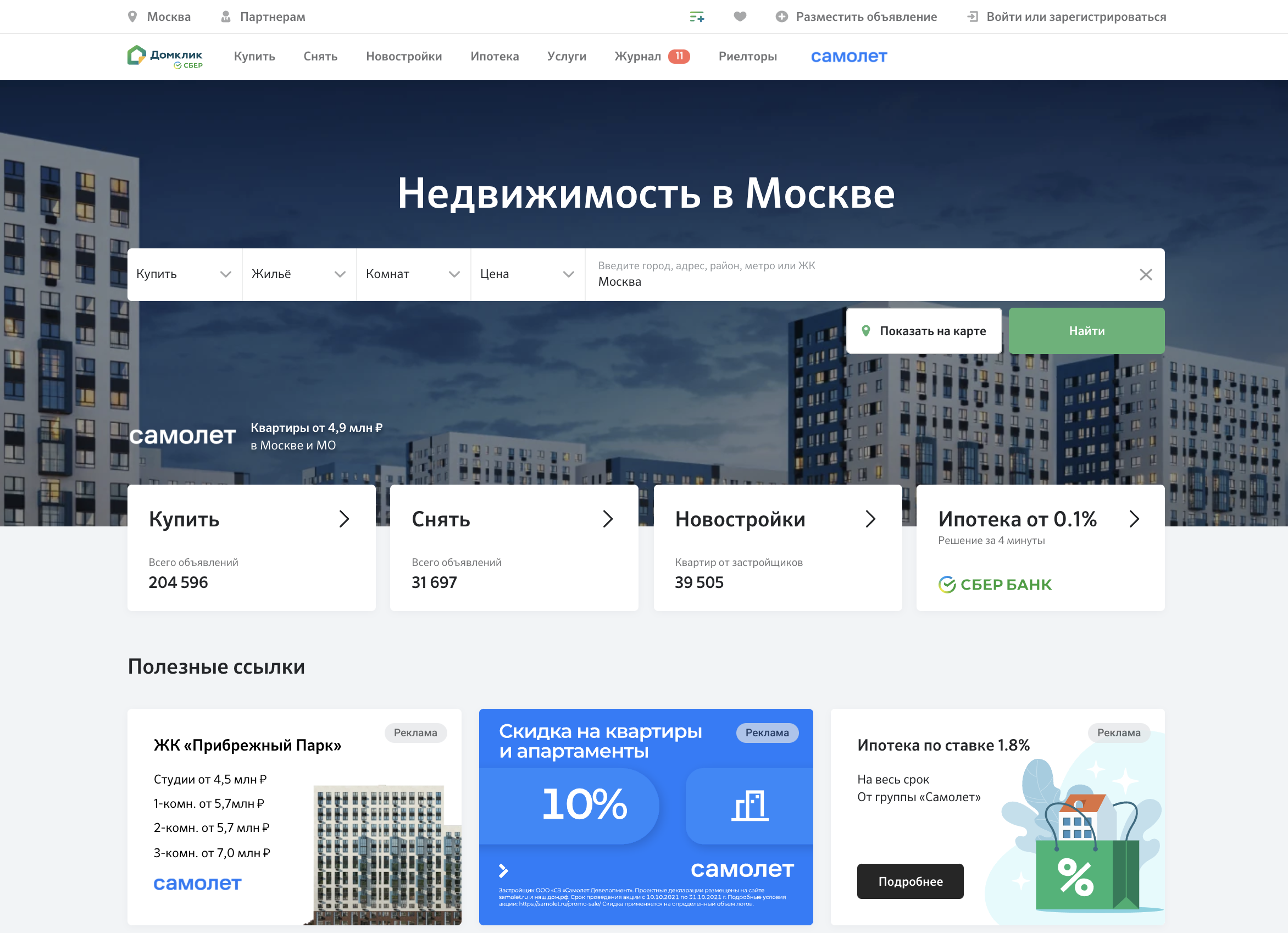Screen dimensions: 1288x933
Task: Click the 39 505 apartments count
Action: 698,582
